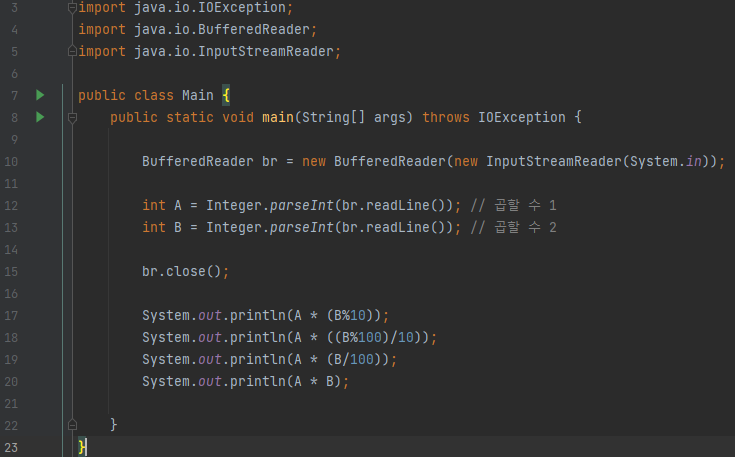Click println statement with ((B%100)/10)

tap(289, 337)
